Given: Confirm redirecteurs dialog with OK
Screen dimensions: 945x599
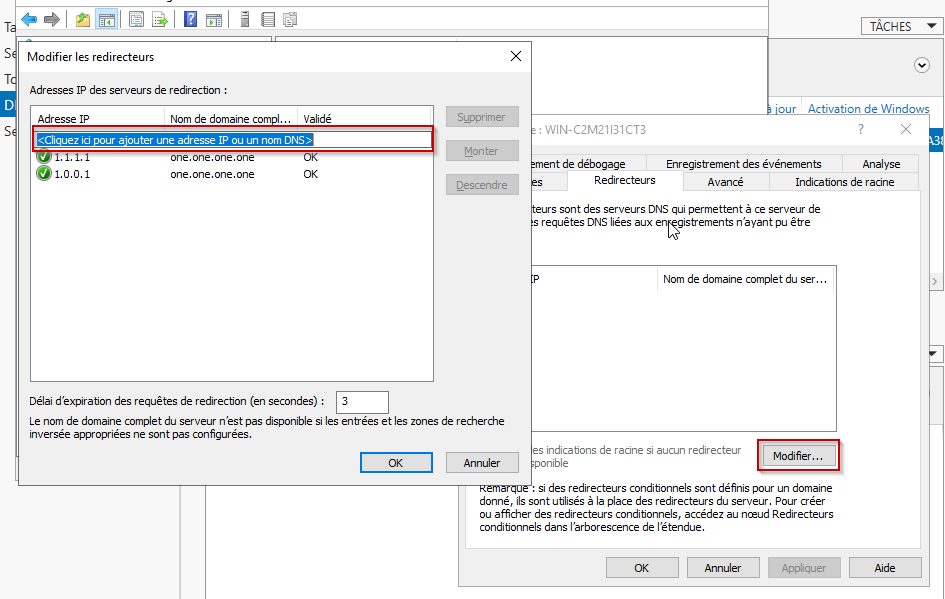Looking at the screenshot, I should click(x=396, y=463).
